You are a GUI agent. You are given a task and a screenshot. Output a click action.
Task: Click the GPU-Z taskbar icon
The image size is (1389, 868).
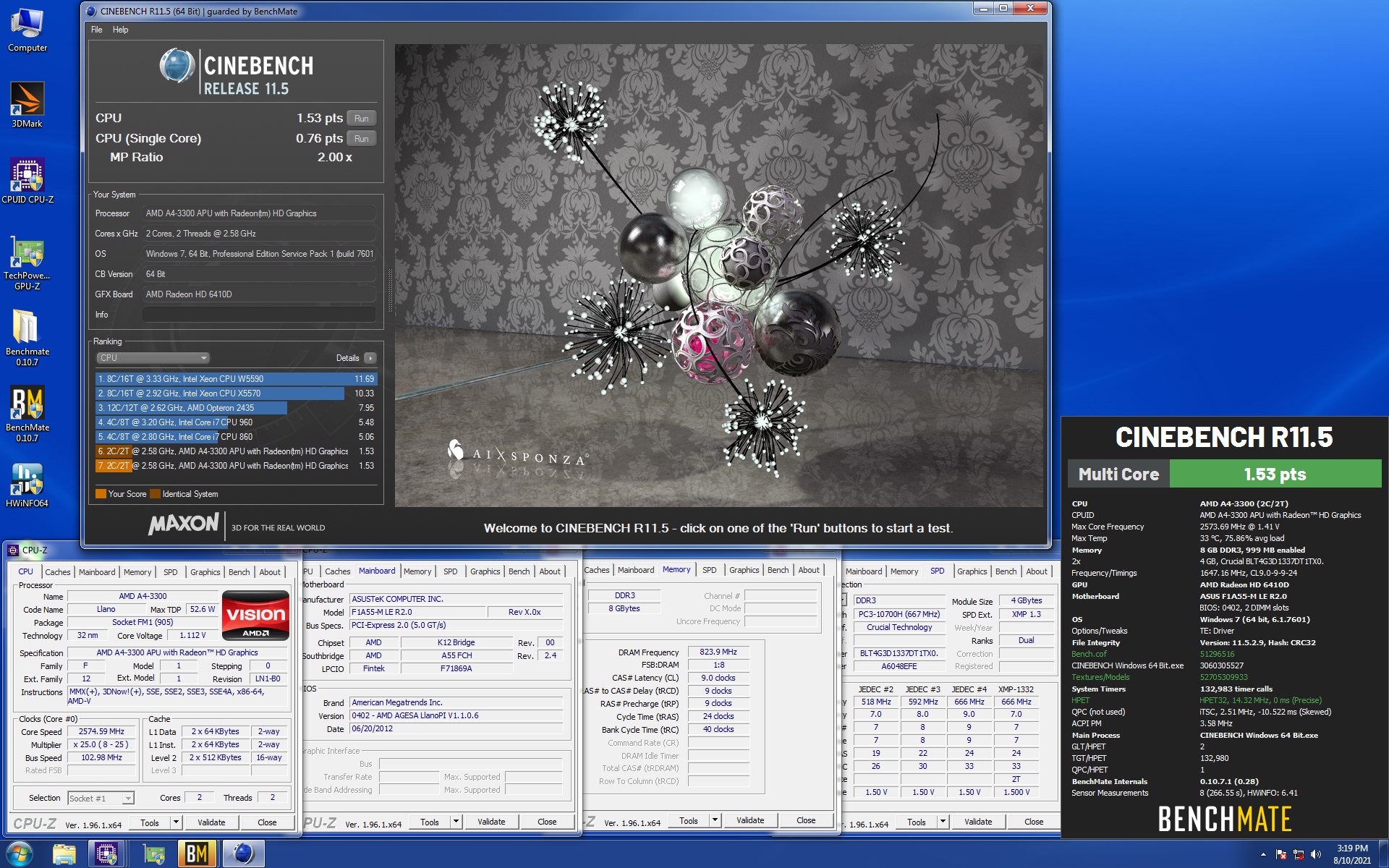[153, 854]
